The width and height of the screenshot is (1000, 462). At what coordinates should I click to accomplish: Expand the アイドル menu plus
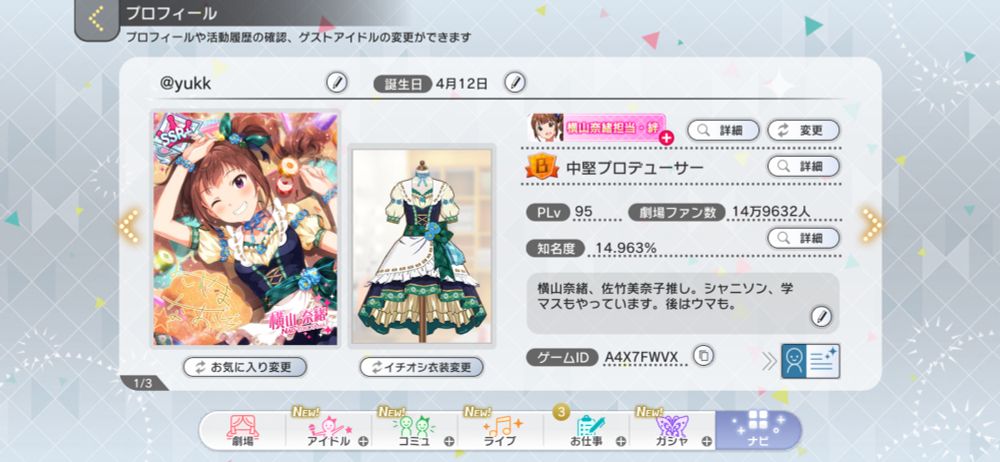(363, 441)
